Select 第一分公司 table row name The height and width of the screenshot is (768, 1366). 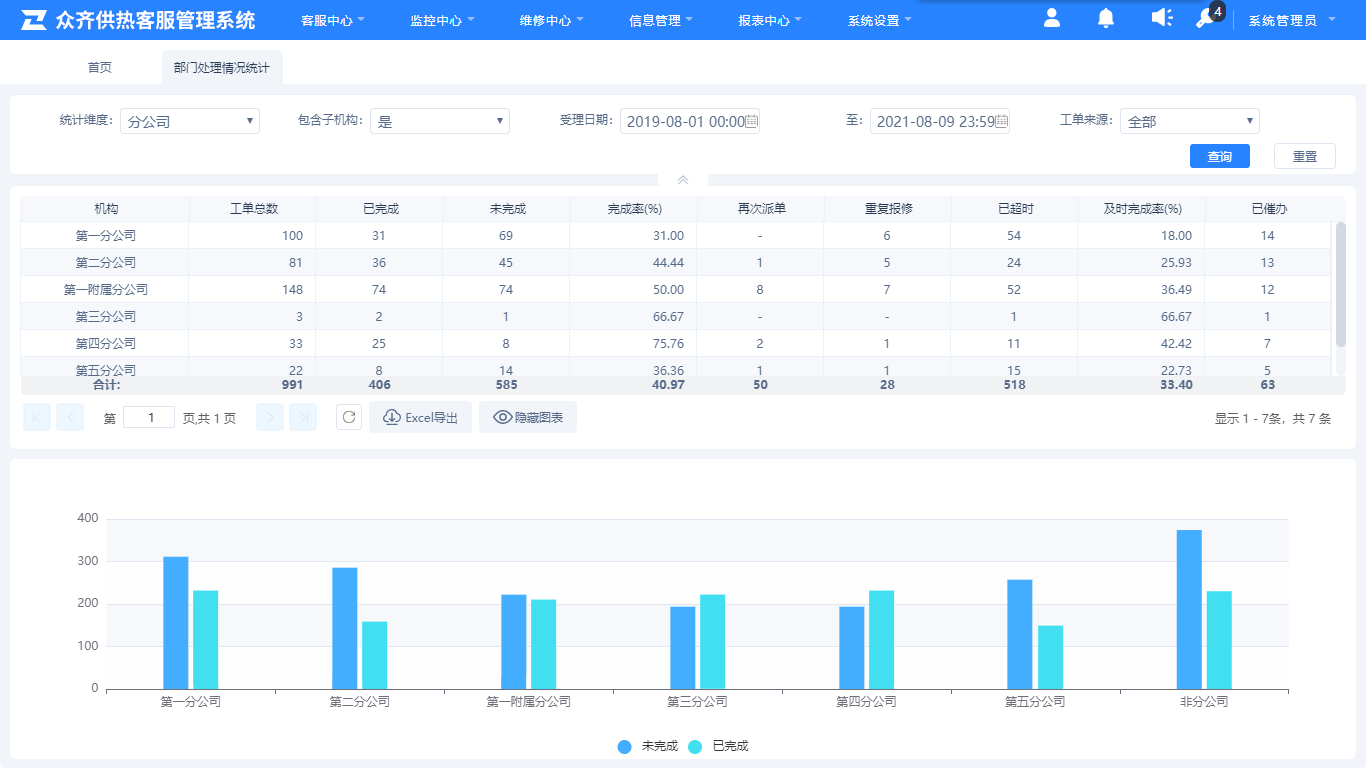106,236
